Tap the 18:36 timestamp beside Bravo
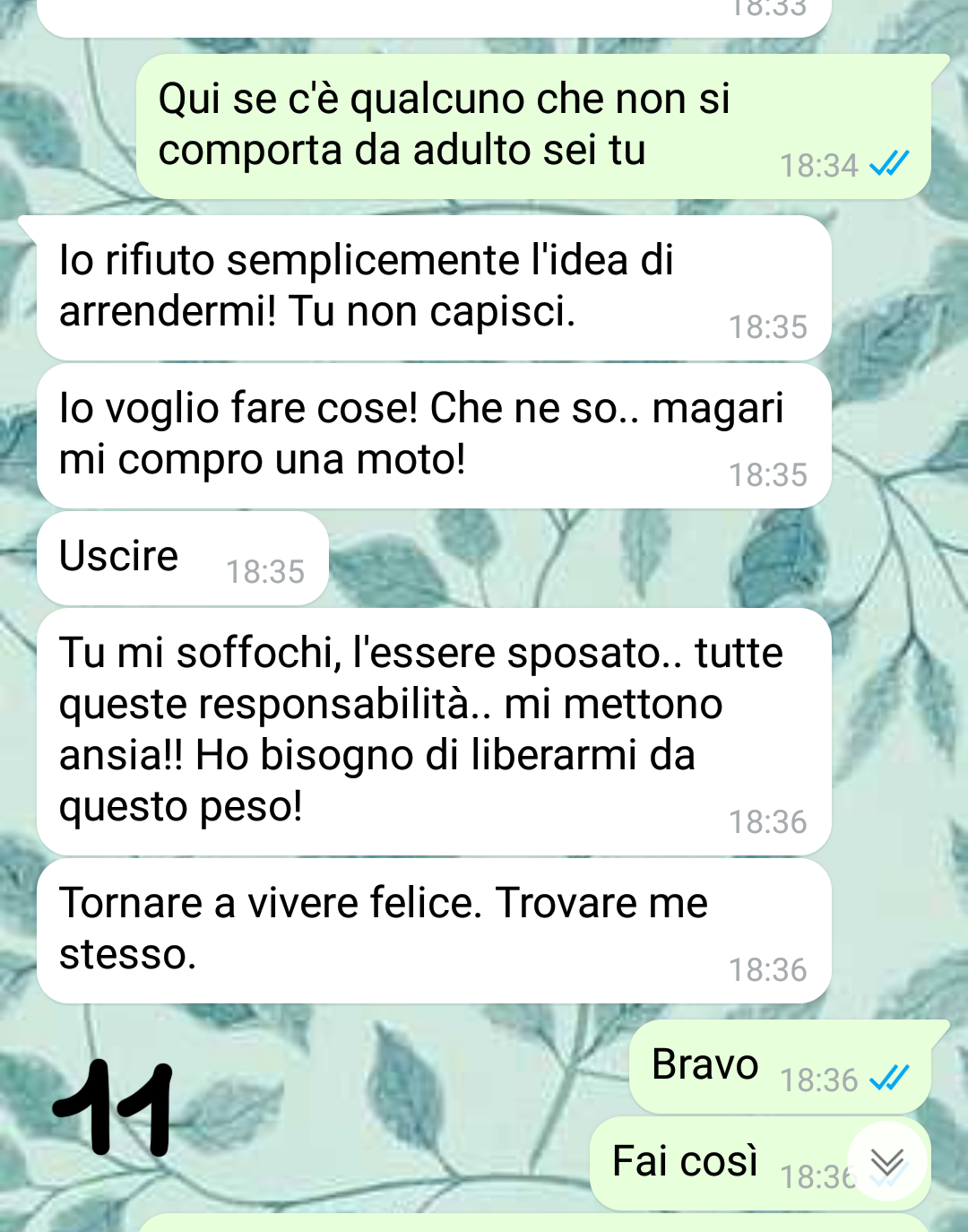 coord(819,1080)
